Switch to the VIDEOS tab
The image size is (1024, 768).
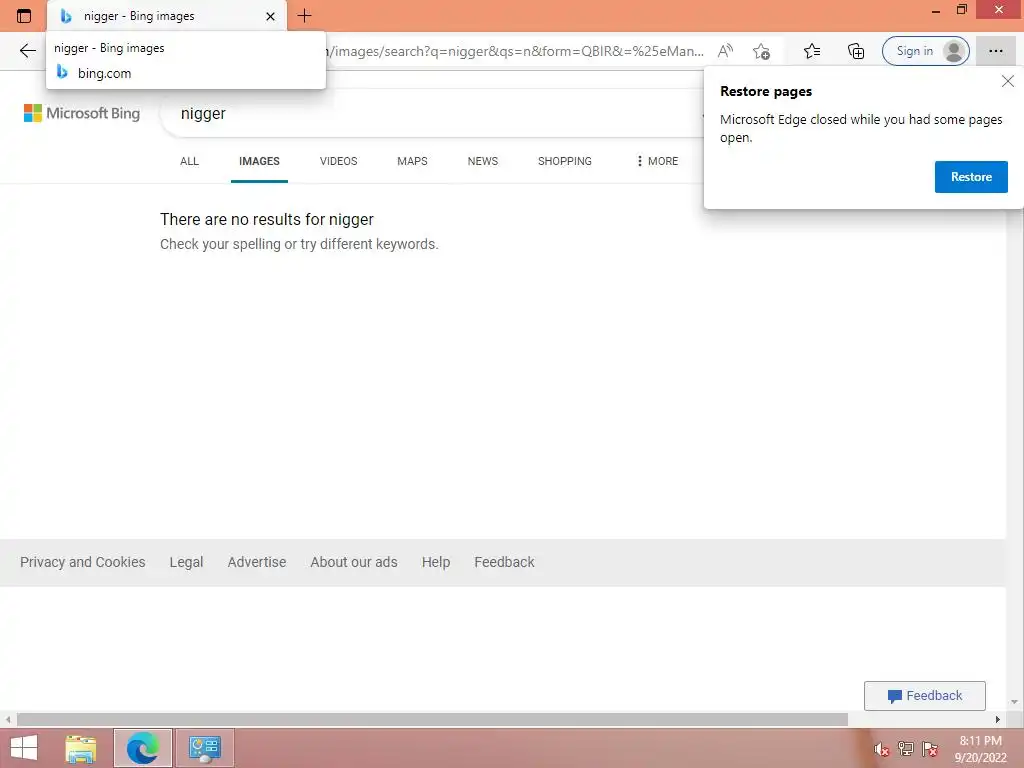pos(338,161)
